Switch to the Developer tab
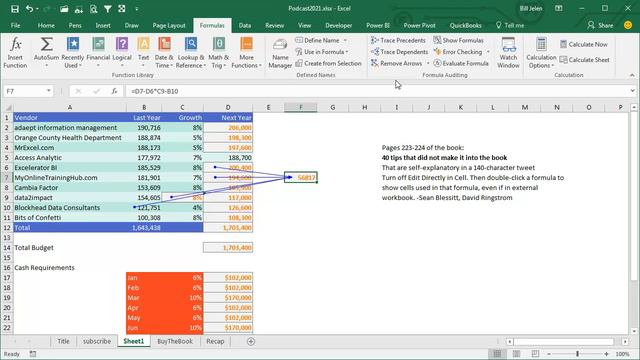Screen dimensions: 640x360 coord(338,25)
